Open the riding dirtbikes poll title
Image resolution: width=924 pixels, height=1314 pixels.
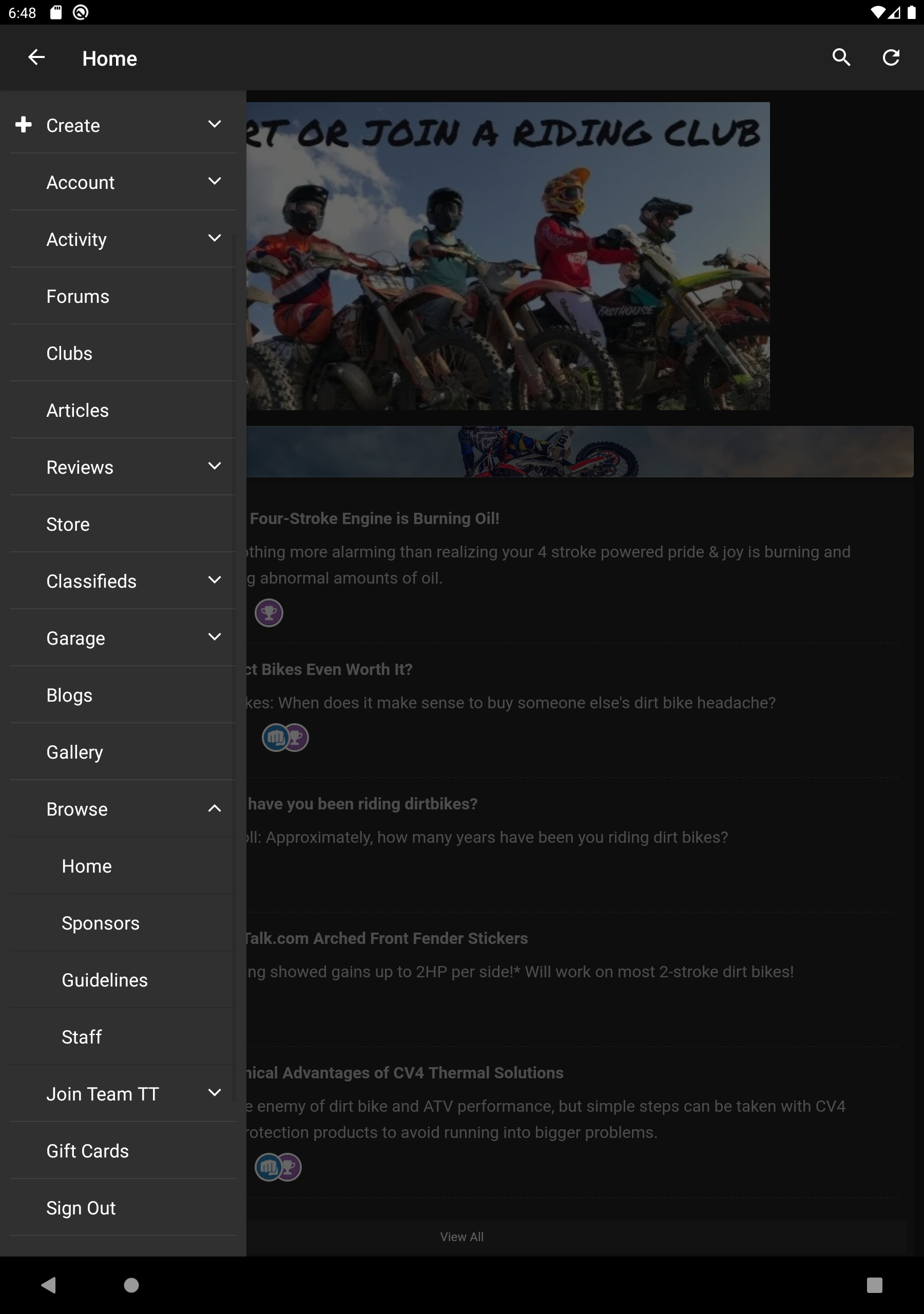tap(362, 804)
